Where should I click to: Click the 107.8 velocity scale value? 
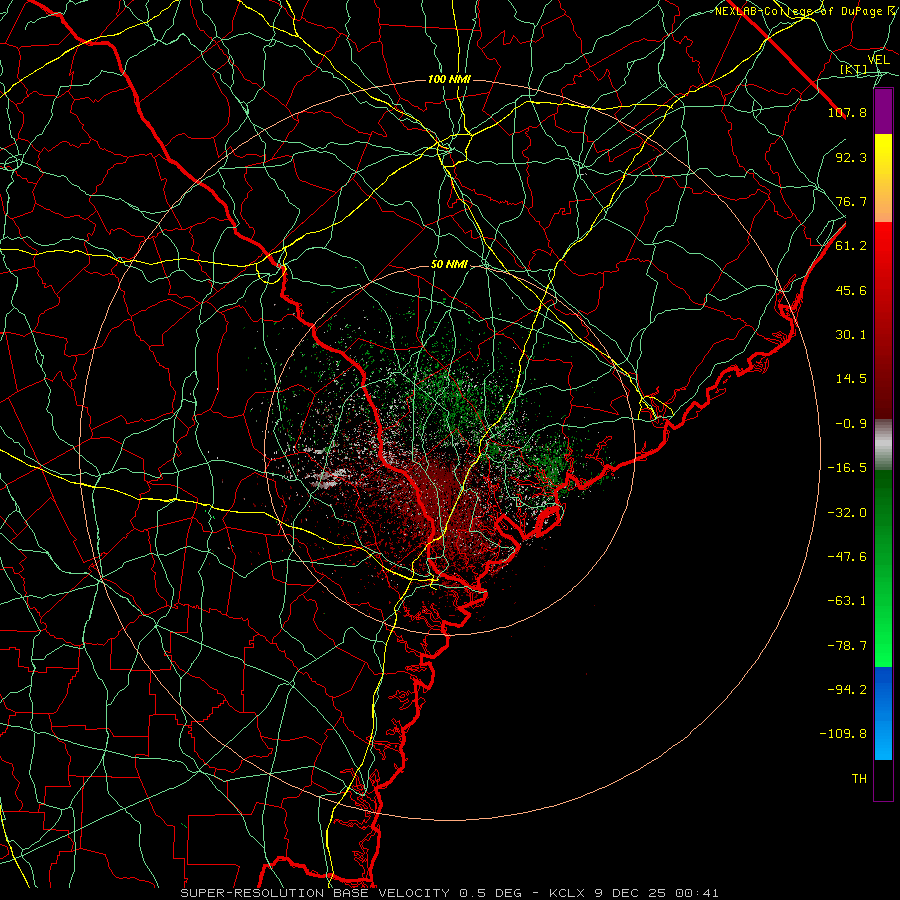point(847,112)
